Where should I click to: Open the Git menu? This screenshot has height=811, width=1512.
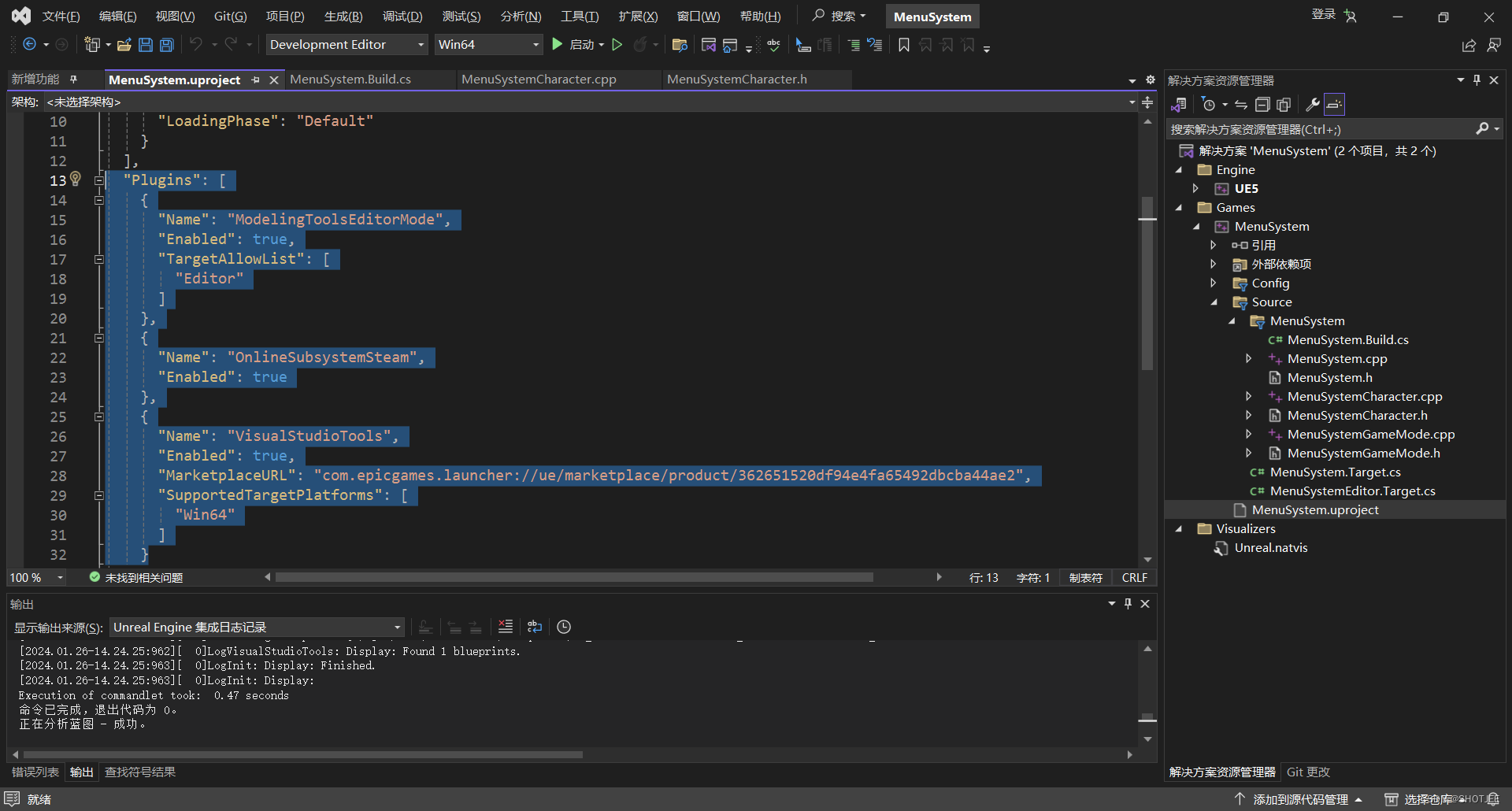[x=229, y=16]
